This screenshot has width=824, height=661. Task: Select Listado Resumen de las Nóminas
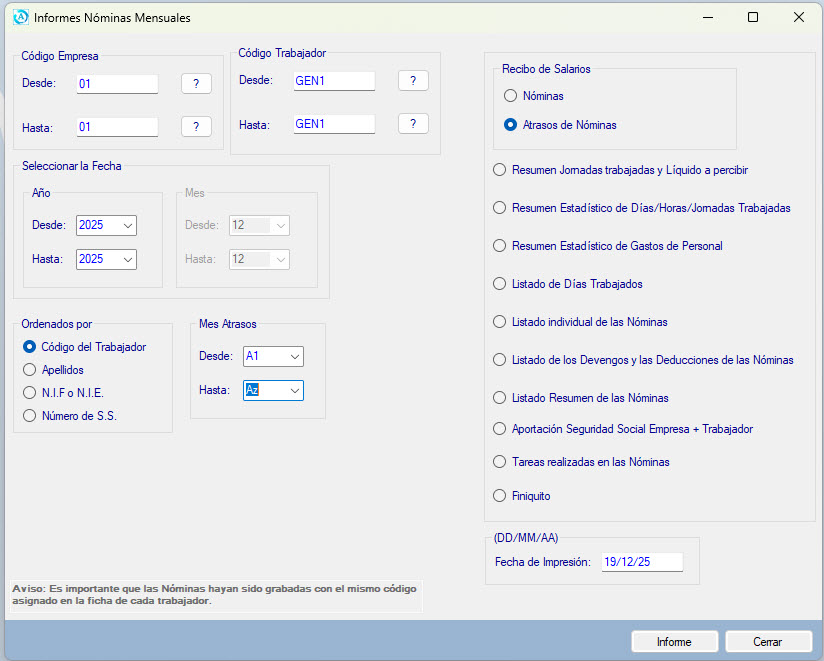coord(500,398)
